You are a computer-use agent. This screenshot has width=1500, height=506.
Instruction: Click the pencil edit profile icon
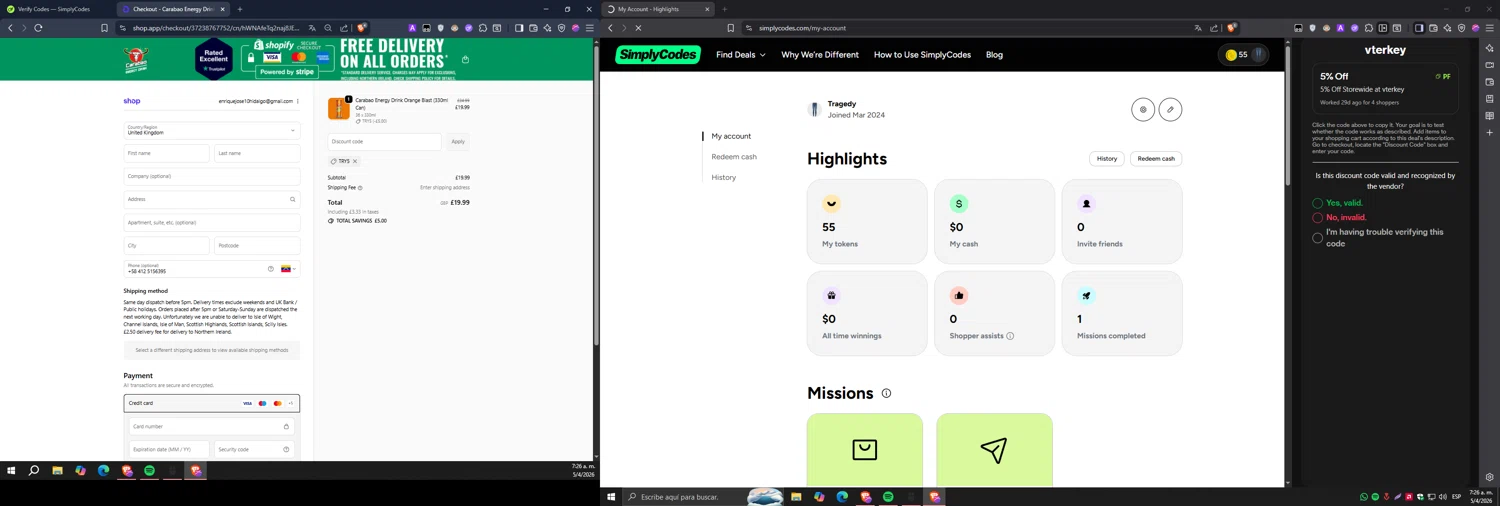[x=1170, y=109]
